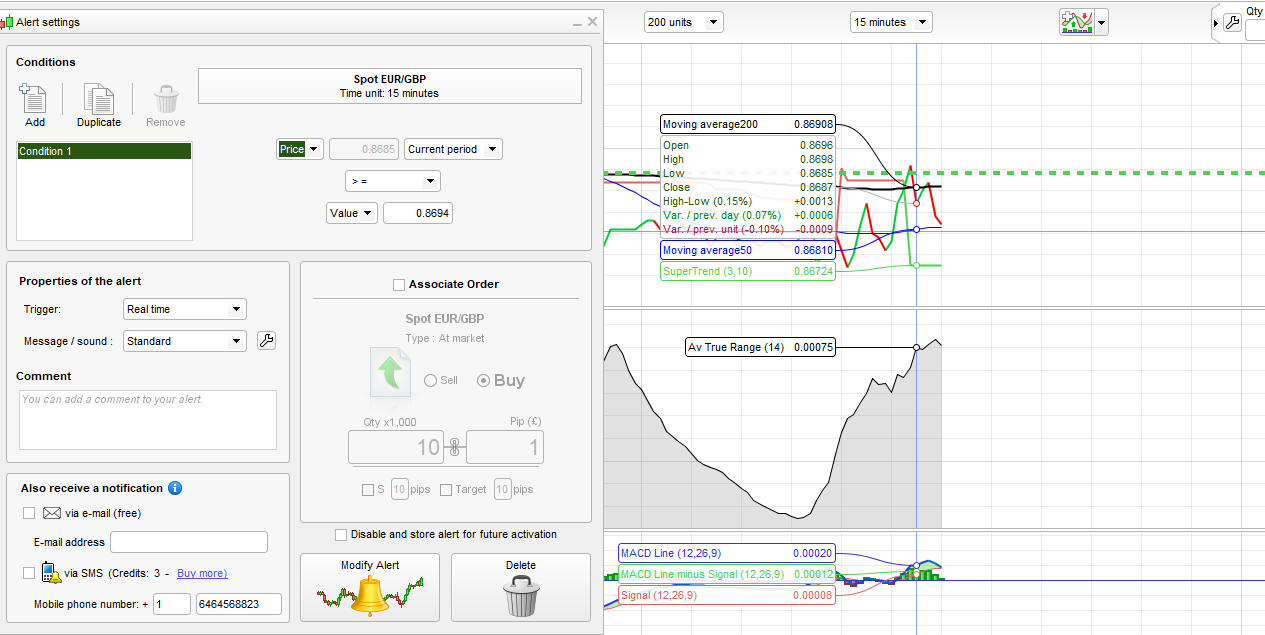Click the Buy more credits link
This screenshot has width=1265, height=635.
[x=202, y=573]
